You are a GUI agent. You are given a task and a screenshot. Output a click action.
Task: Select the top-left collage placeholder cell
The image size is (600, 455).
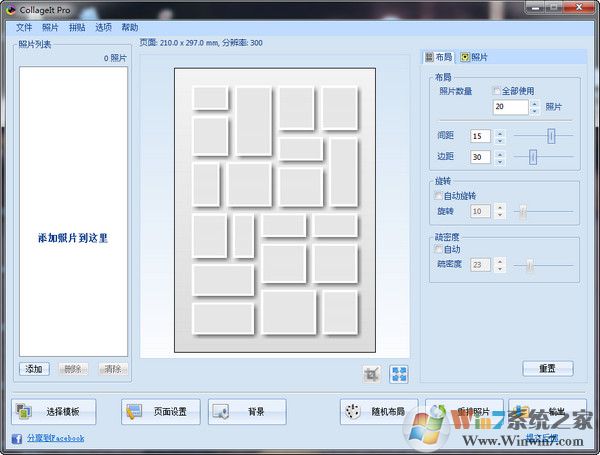coord(210,98)
